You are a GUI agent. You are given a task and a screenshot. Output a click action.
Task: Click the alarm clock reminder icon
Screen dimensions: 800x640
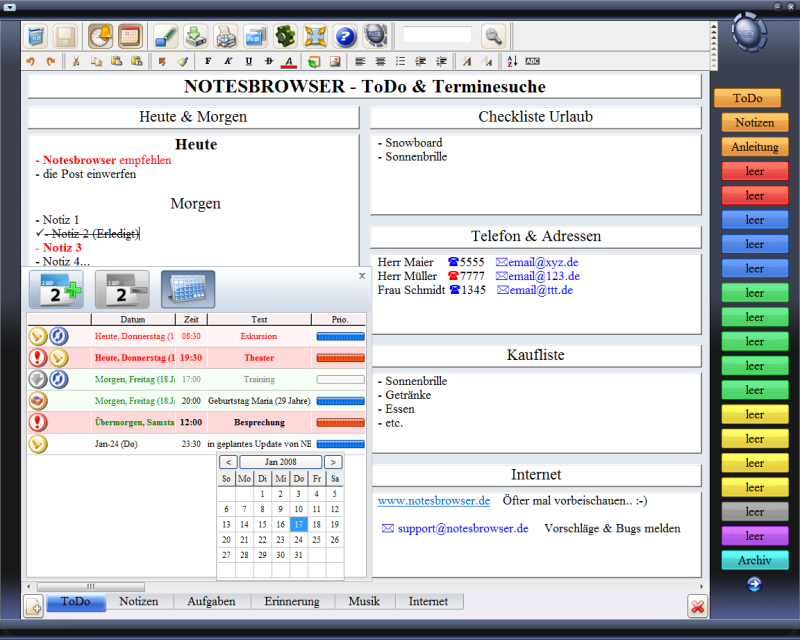click(x=100, y=37)
